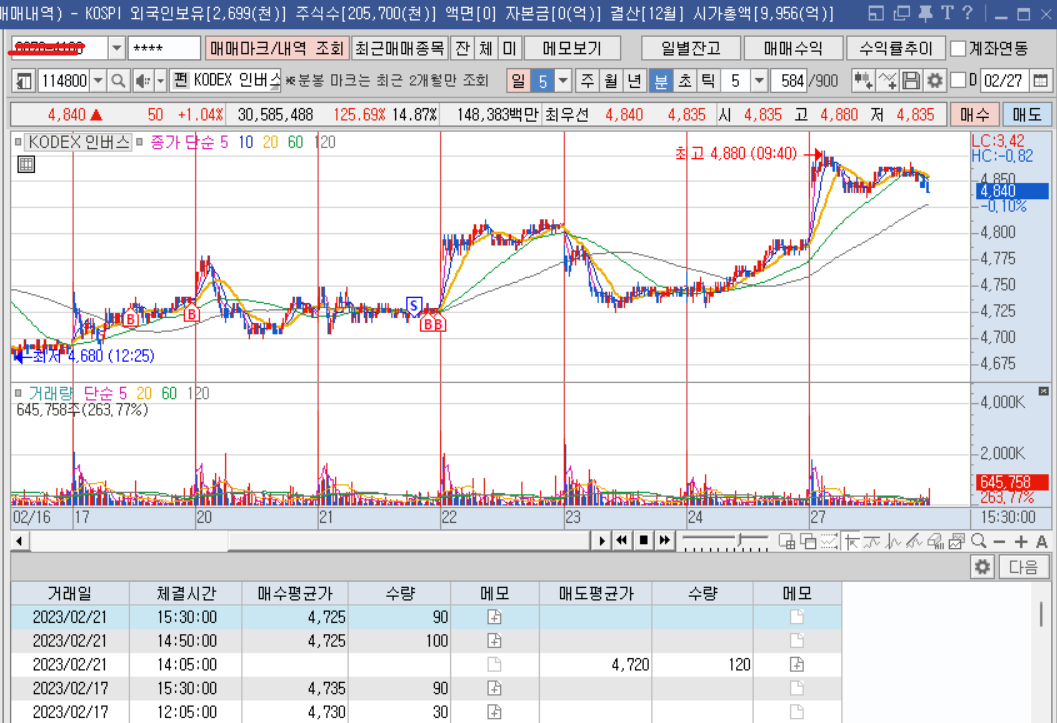Click the T font icon in the title bar
Viewport: 1057px width, 723px height.
[948, 12]
